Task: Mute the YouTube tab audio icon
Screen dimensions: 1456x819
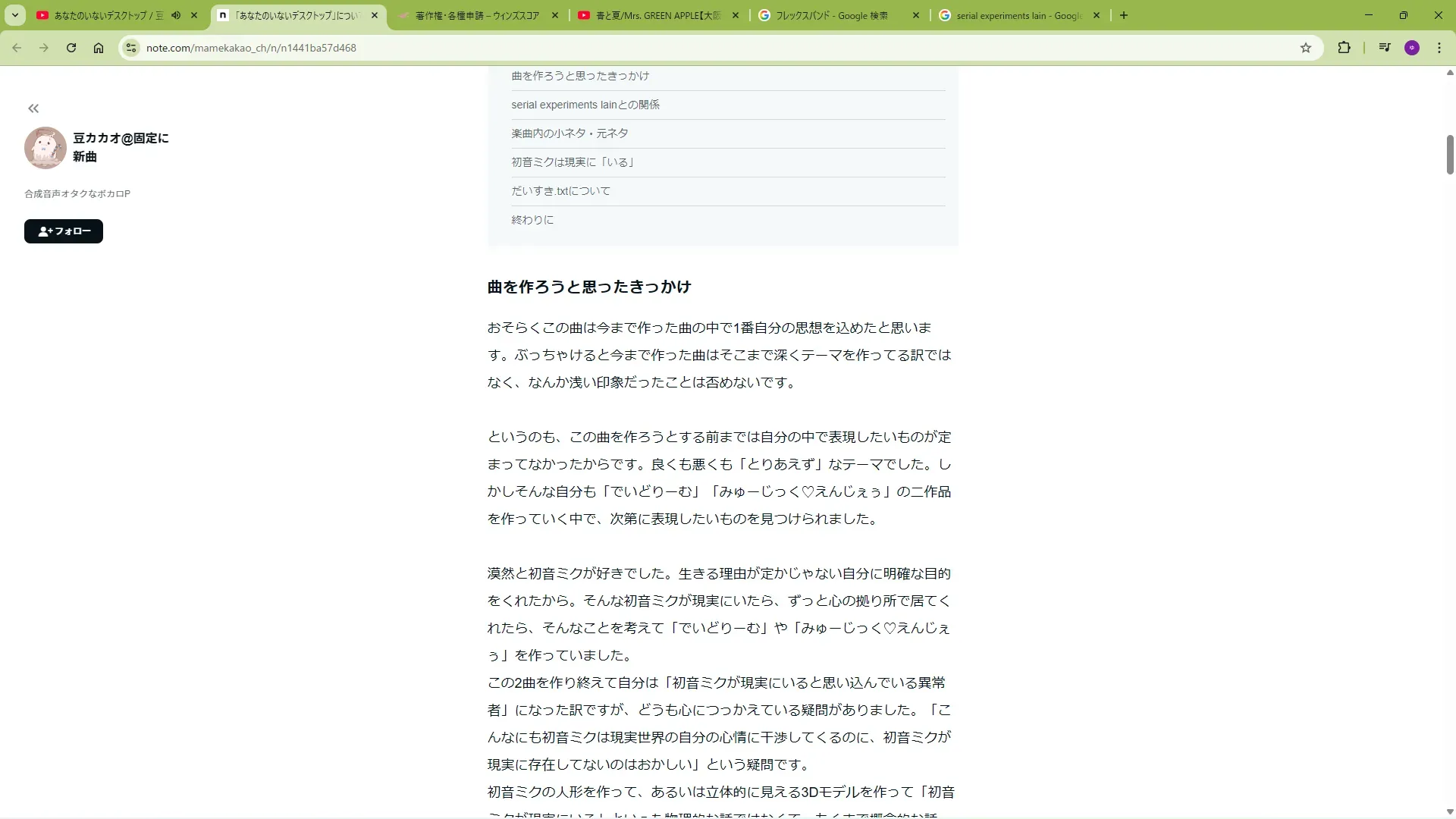Action: click(176, 15)
